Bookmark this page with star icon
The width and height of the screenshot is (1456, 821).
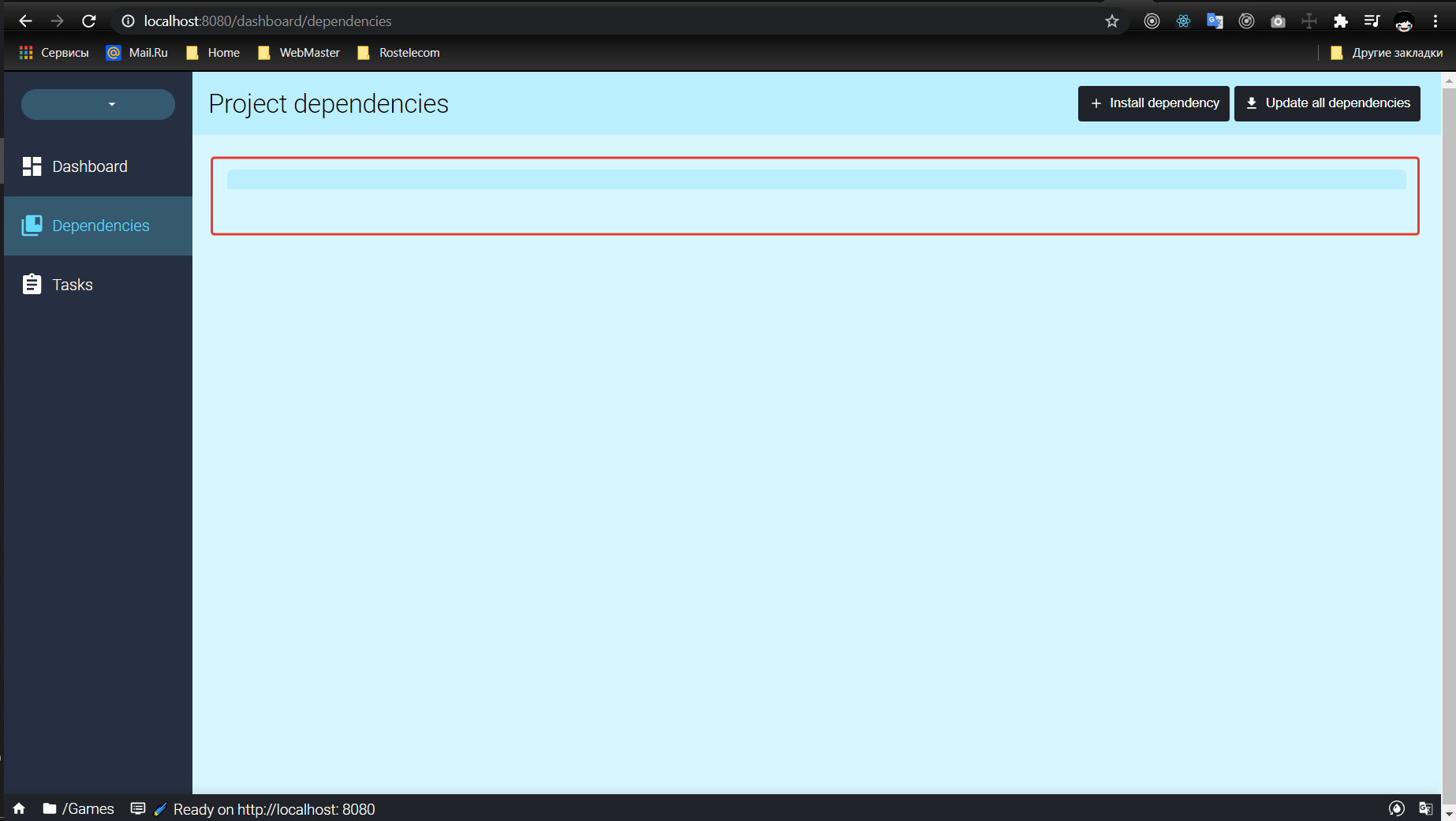(x=1112, y=21)
